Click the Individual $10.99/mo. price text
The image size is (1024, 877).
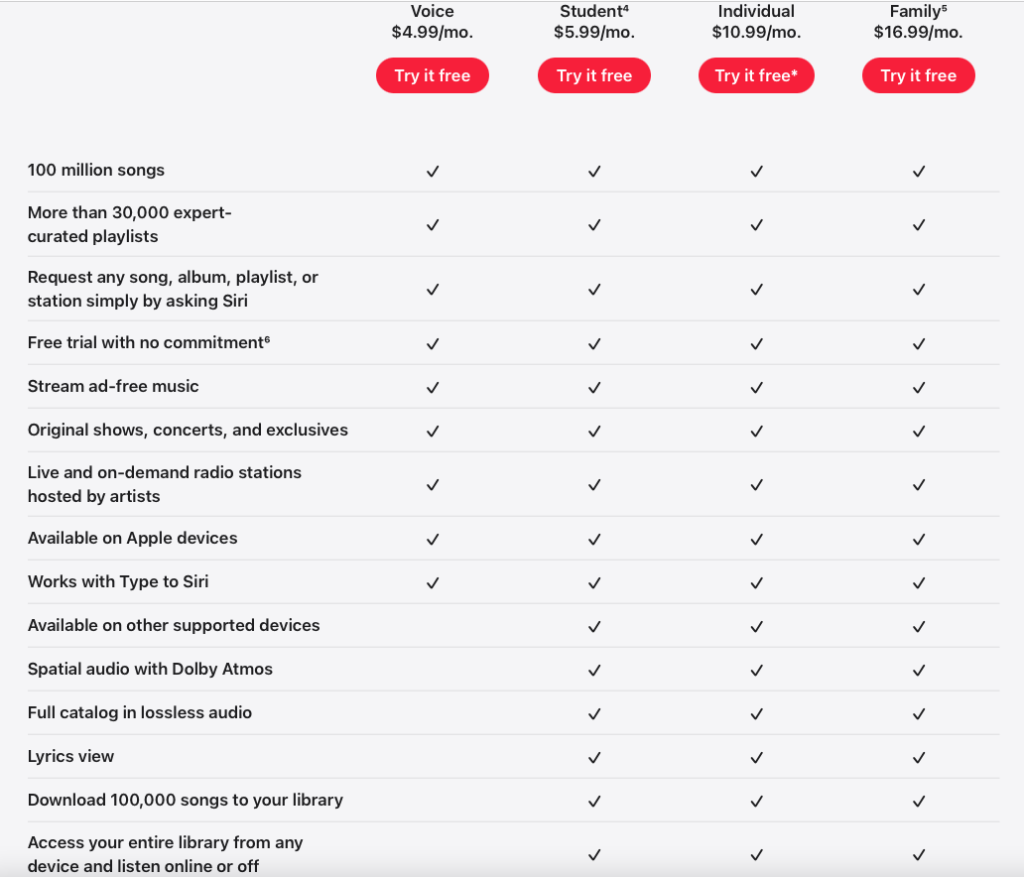click(756, 32)
